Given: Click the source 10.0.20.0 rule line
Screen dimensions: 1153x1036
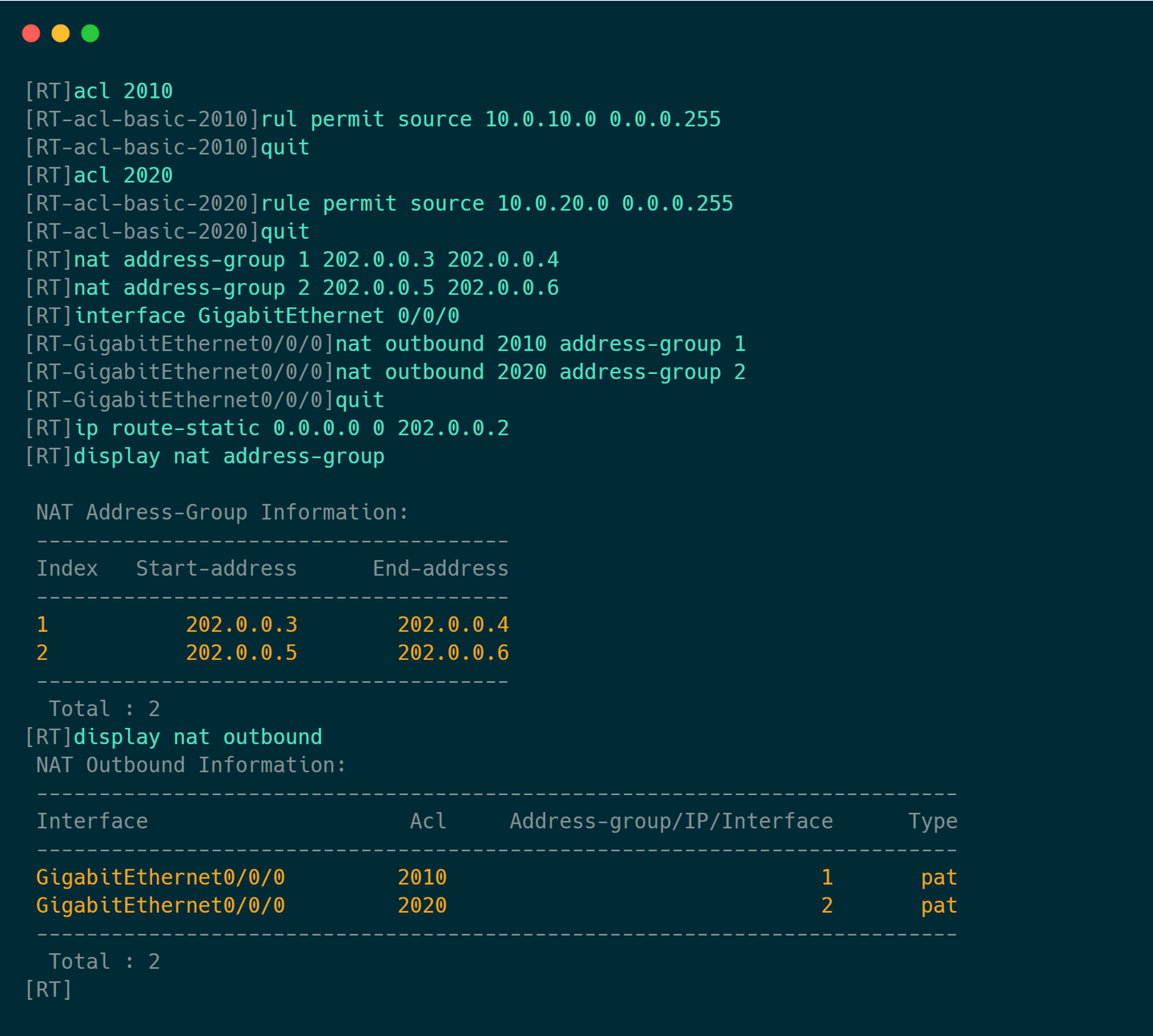Looking at the screenshot, I should click(497, 203).
